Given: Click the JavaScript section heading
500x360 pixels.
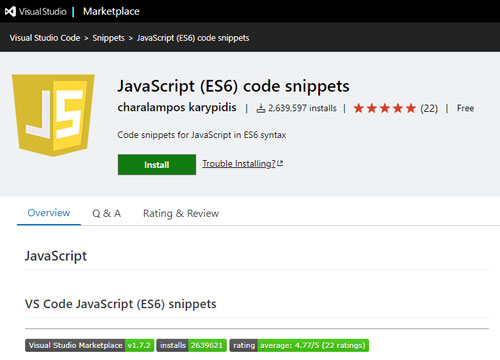Looking at the screenshot, I should pyautogui.click(x=56, y=256).
